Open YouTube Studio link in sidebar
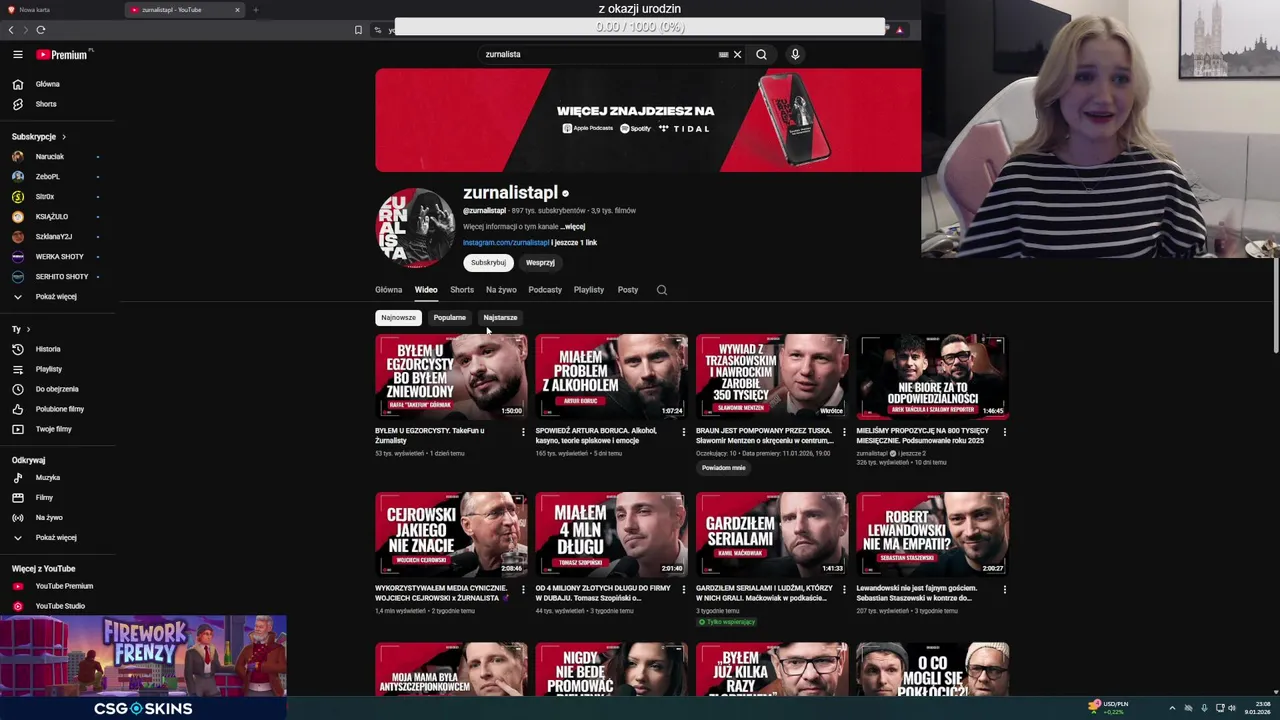The image size is (1280, 720). (x=58, y=606)
